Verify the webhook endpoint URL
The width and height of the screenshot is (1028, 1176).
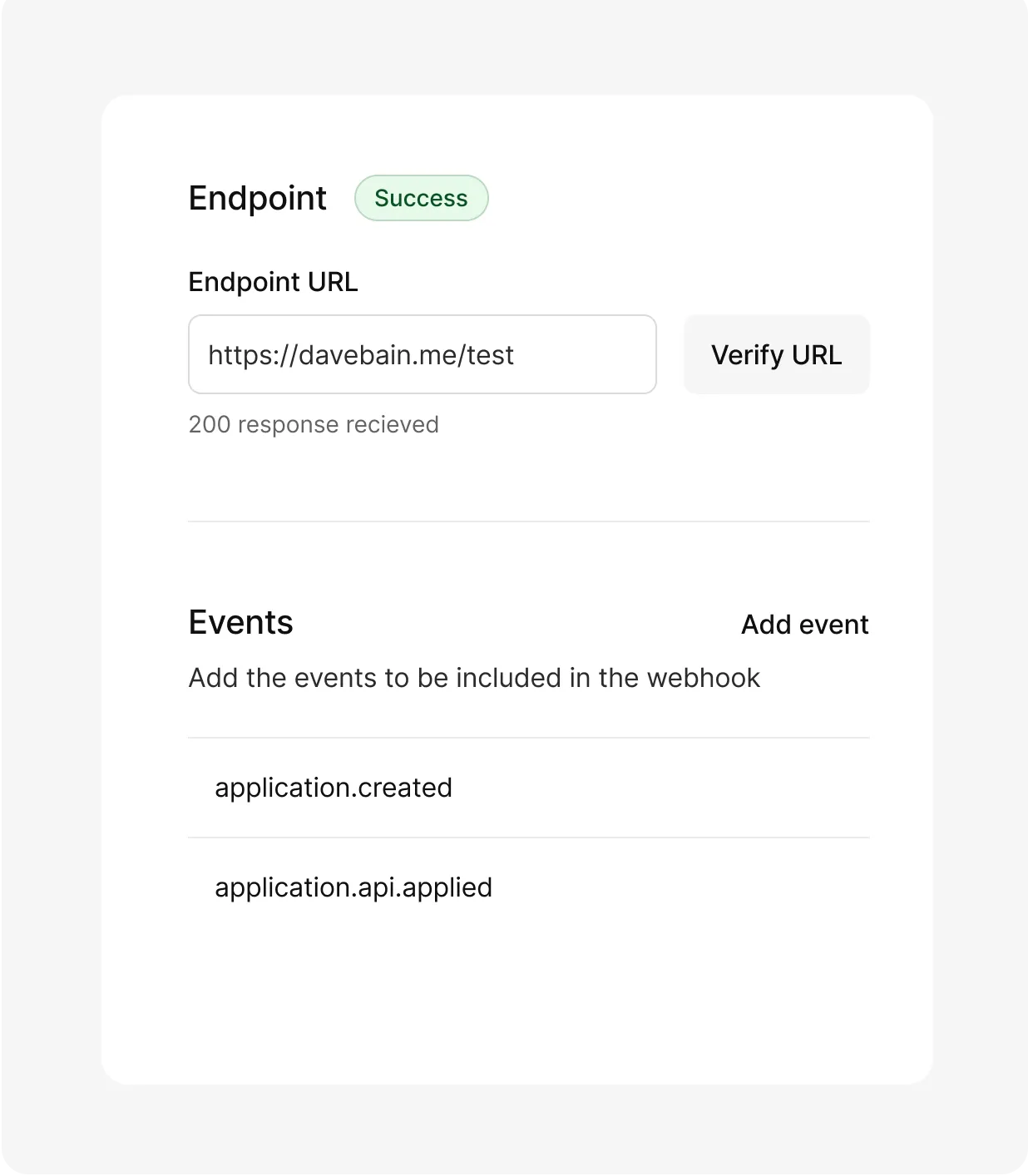tap(775, 354)
